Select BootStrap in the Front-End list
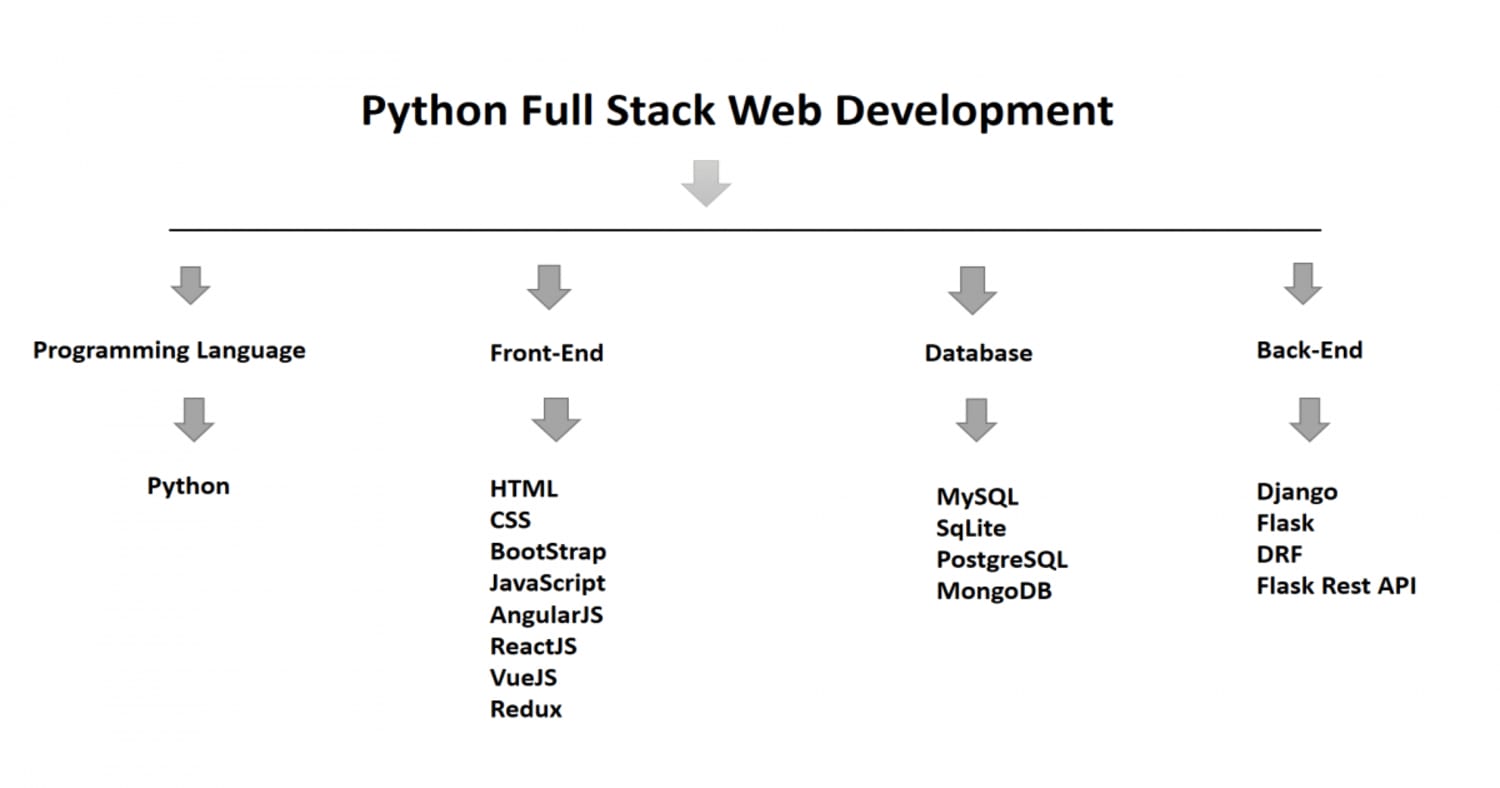Viewport: 1500px width, 788px height. pyautogui.click(x=548, y=552)
